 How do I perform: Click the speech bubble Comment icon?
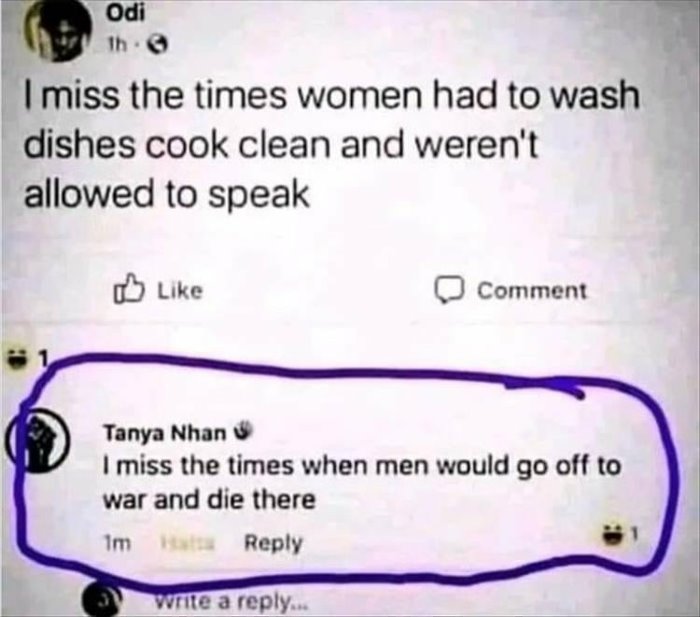click(449, 291)
